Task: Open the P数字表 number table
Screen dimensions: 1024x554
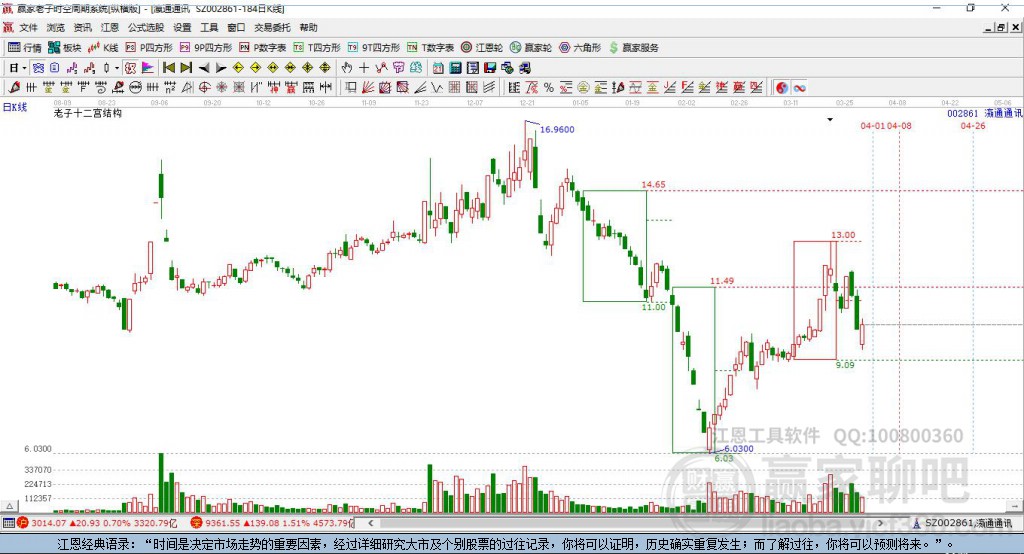Action: pos(263,48)
